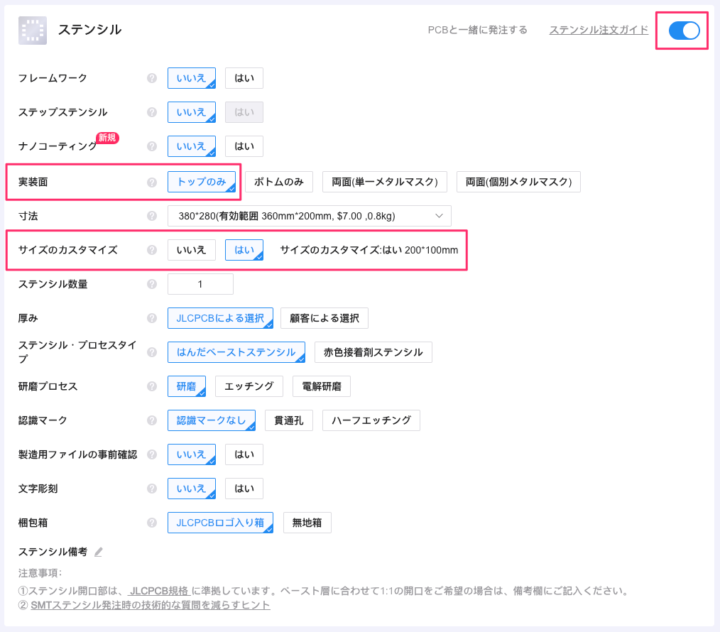The width and height of the screenshot is (720, 632).
Task: Select はい for フレームワーク
Action: 244,78
